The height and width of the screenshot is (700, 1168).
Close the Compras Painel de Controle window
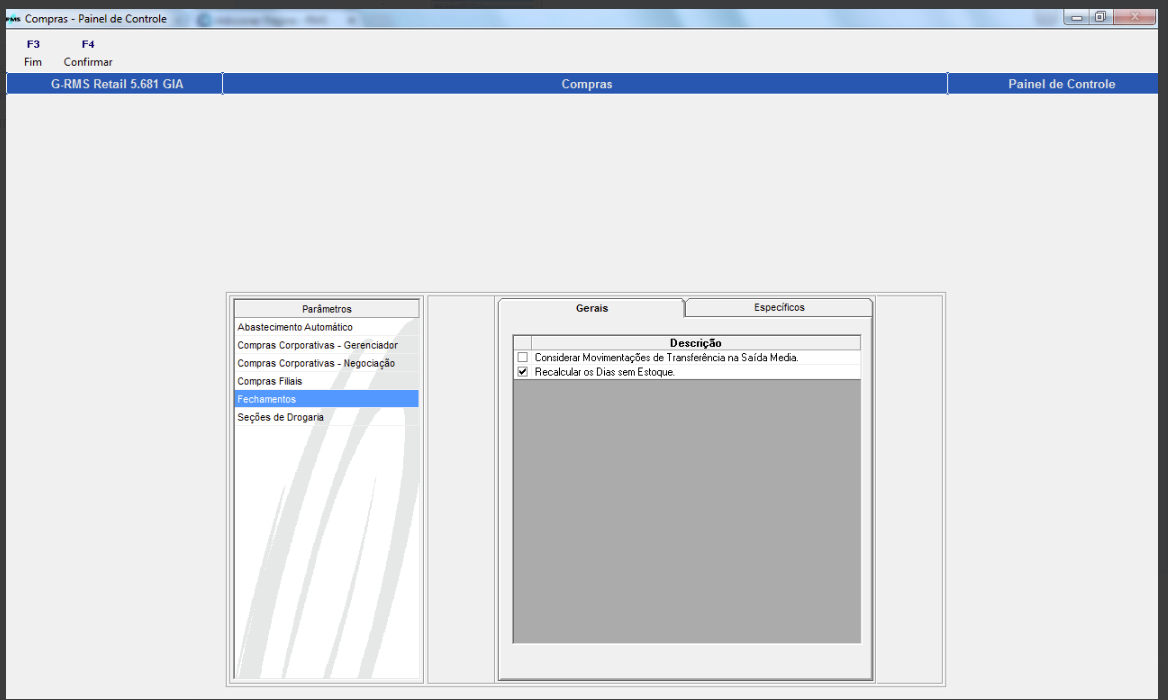point(1134,17)
